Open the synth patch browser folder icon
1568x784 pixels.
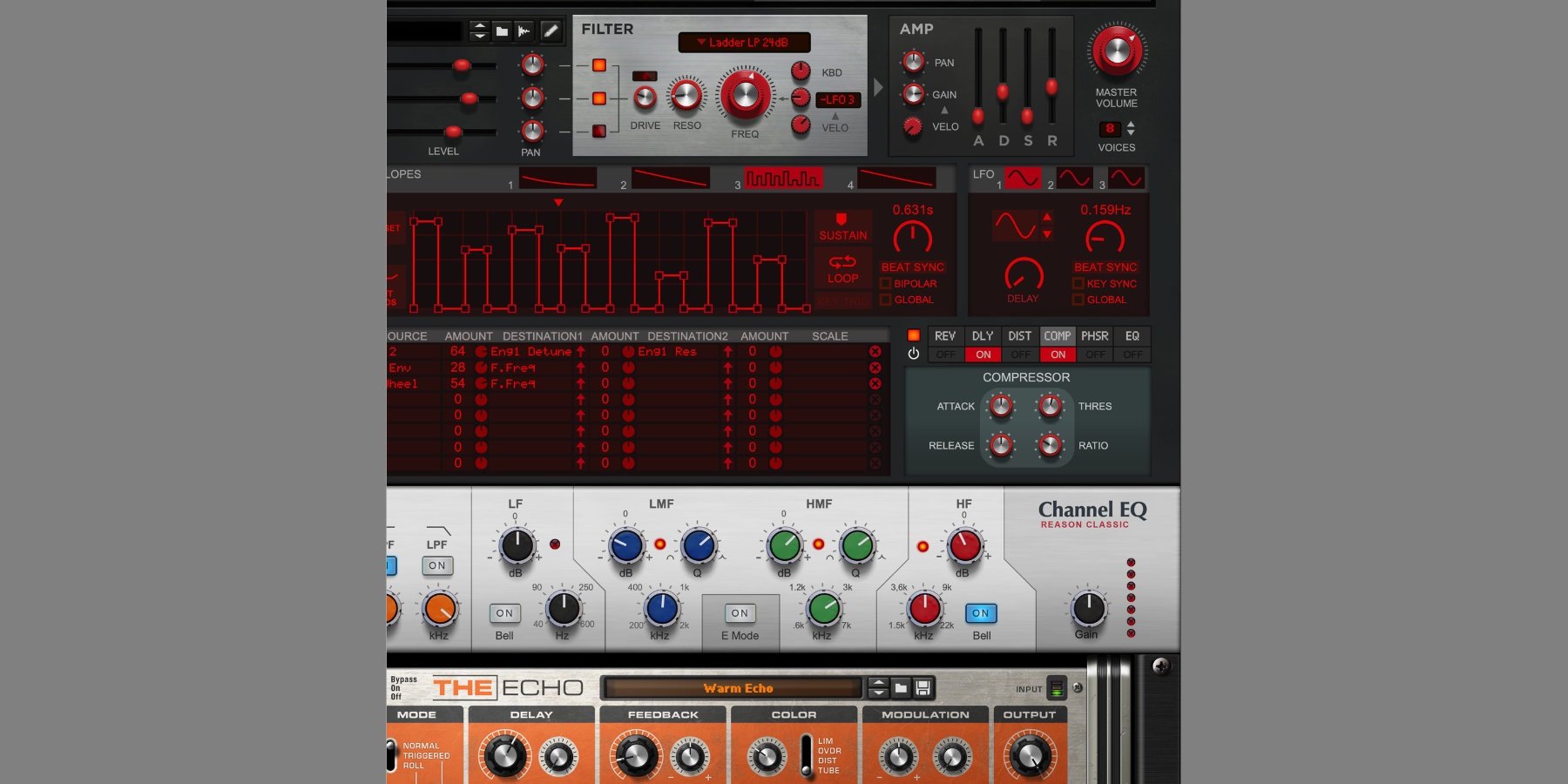coord(502,31)
